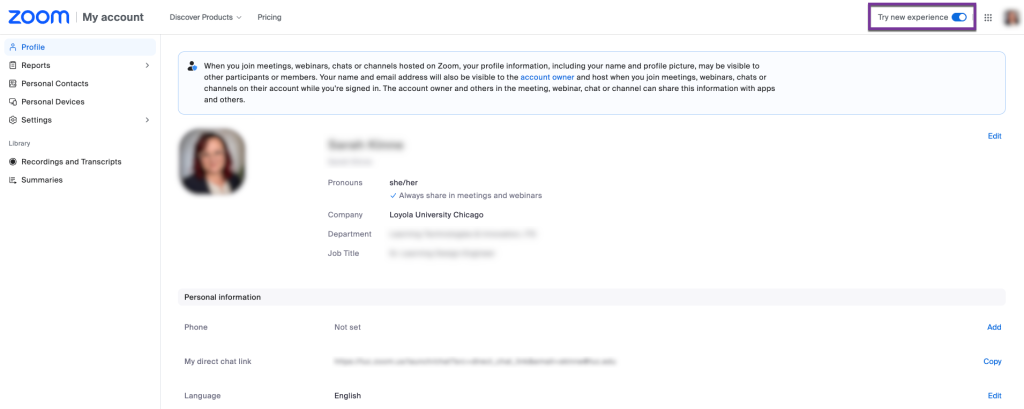Screen dimensions: 1024x409
Task: Click the My account heading
Action: tap(113, 18)
